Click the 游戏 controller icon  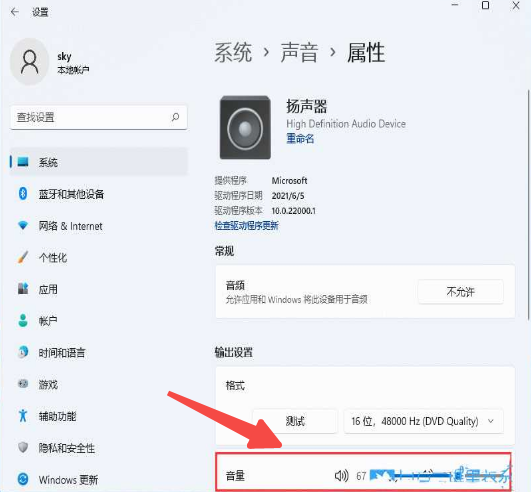coord(23,384)
